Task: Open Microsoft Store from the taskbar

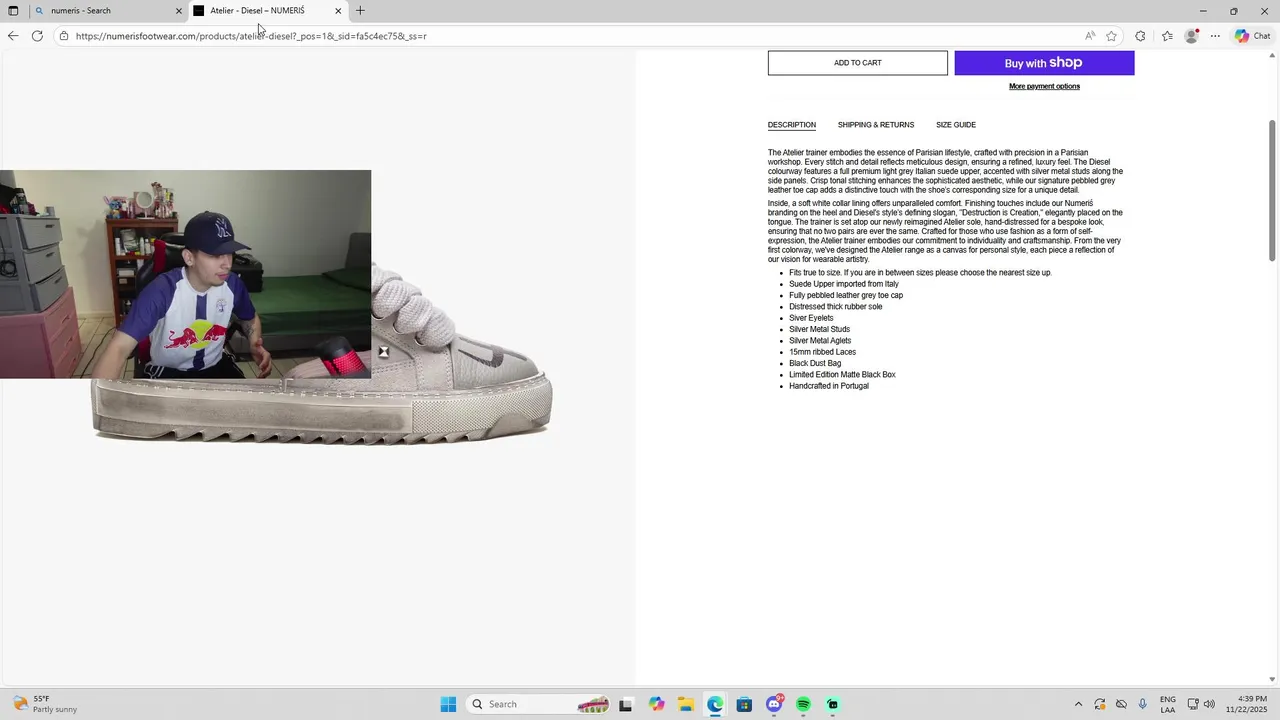Action: coord(744,704)
